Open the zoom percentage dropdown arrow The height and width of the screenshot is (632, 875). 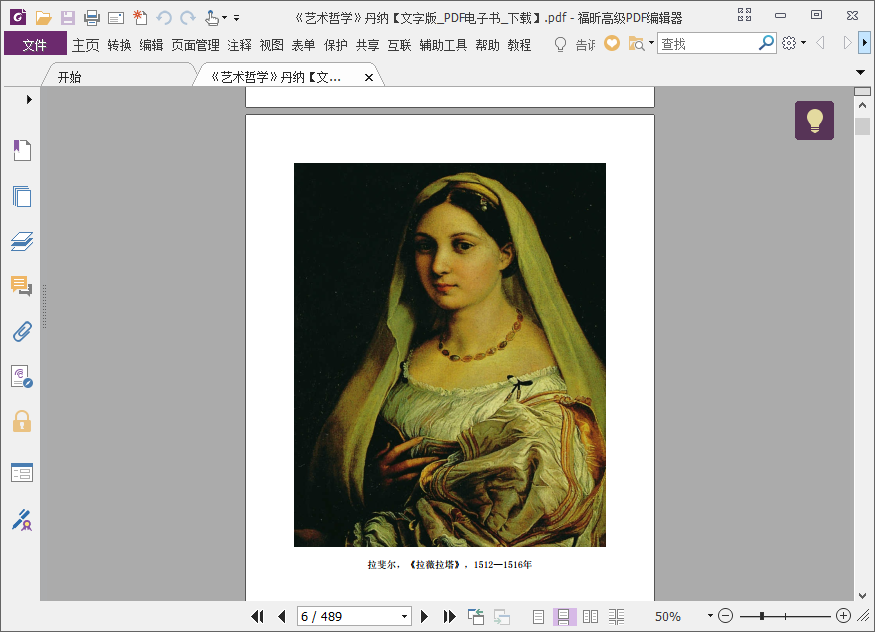pyautogui.click(x=710, y=616)
